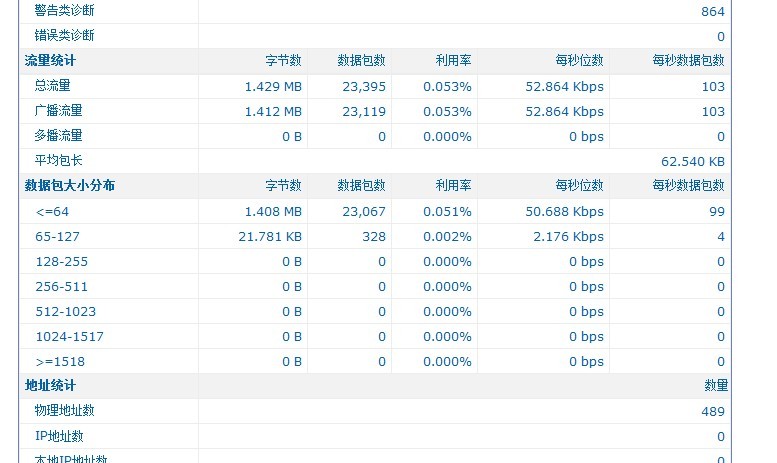Select the 警告类诊断 row label
Screen dimensions: 777x463
[65, 11]
